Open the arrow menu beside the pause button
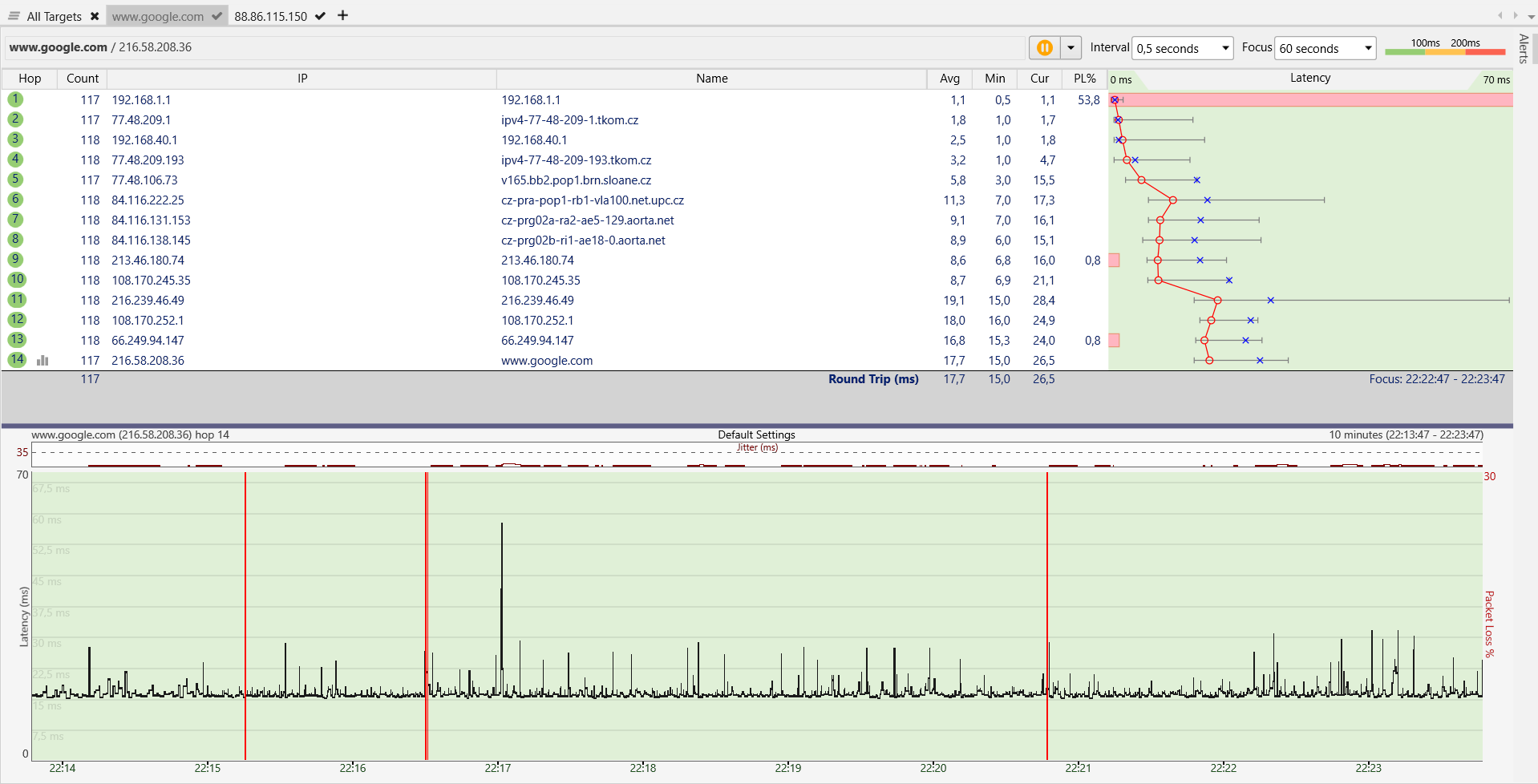Viewport: 1538px width, 784px height. (x=1071, y=48)
